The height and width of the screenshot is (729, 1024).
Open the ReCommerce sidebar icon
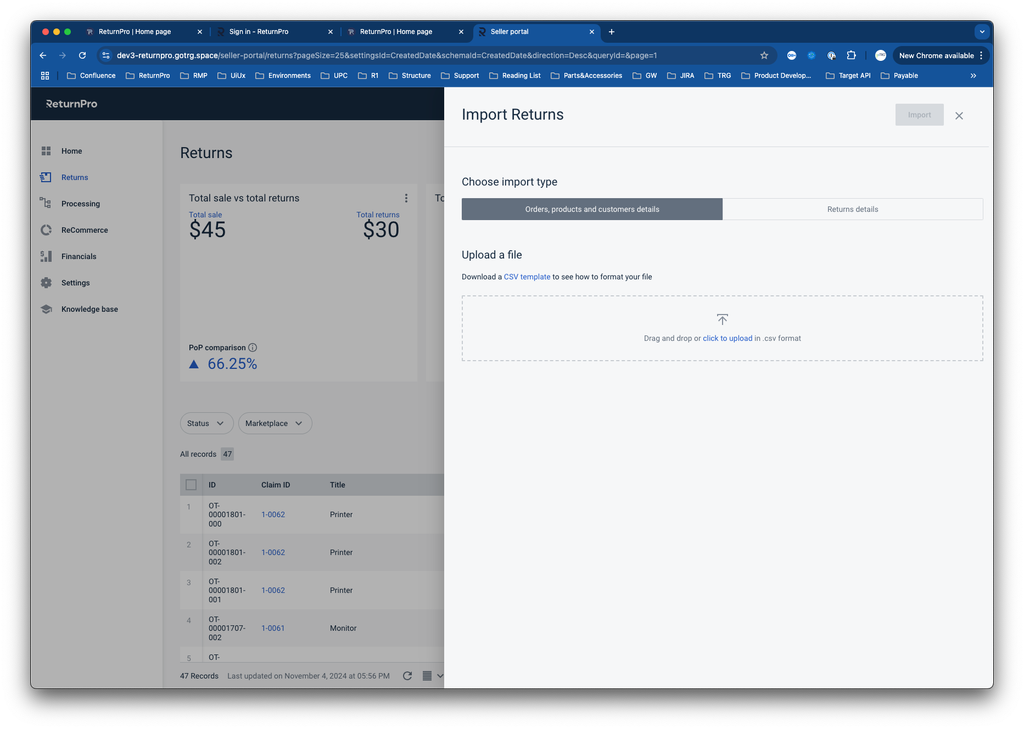pos(46,230)
